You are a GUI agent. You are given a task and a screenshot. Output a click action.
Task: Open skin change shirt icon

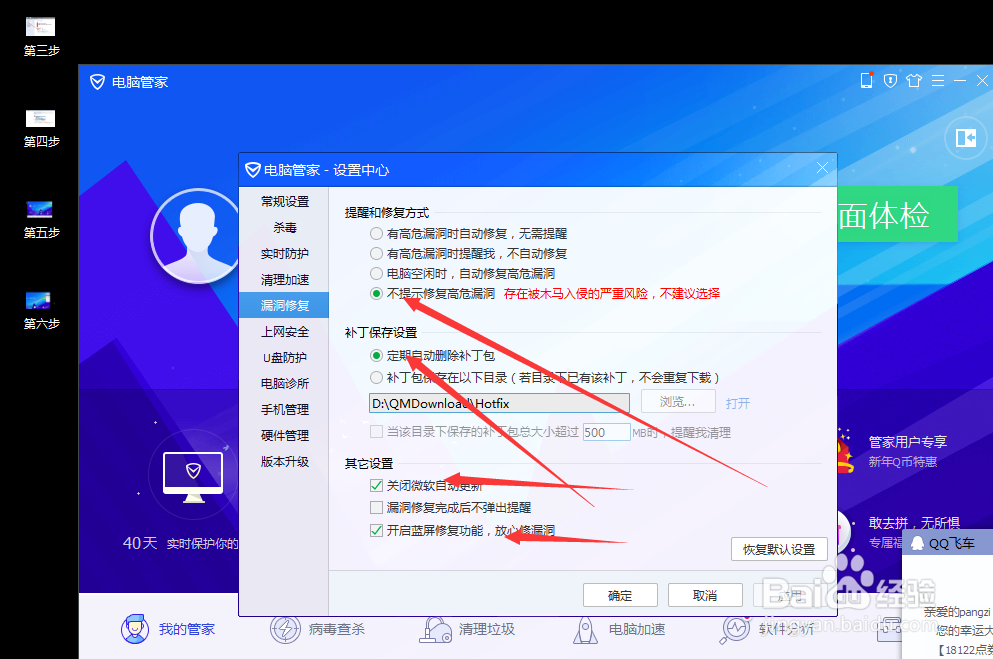[914, 81]
